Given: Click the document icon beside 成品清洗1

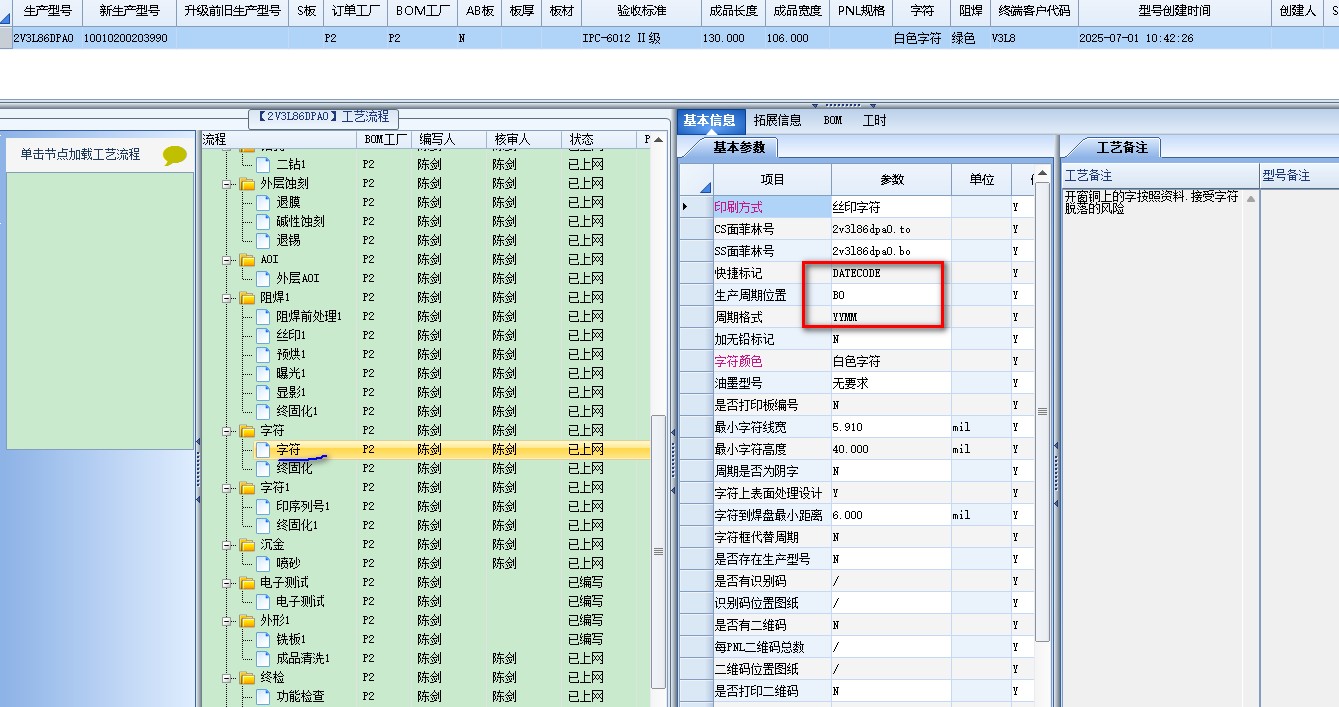Looking at the screenshot, I should [263, 658].
